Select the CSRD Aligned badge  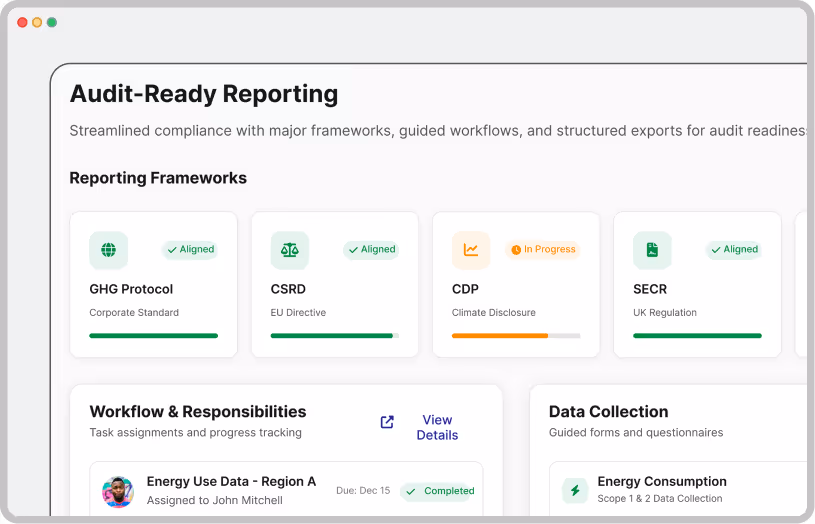pyautogui.click(x=372, y=250)
